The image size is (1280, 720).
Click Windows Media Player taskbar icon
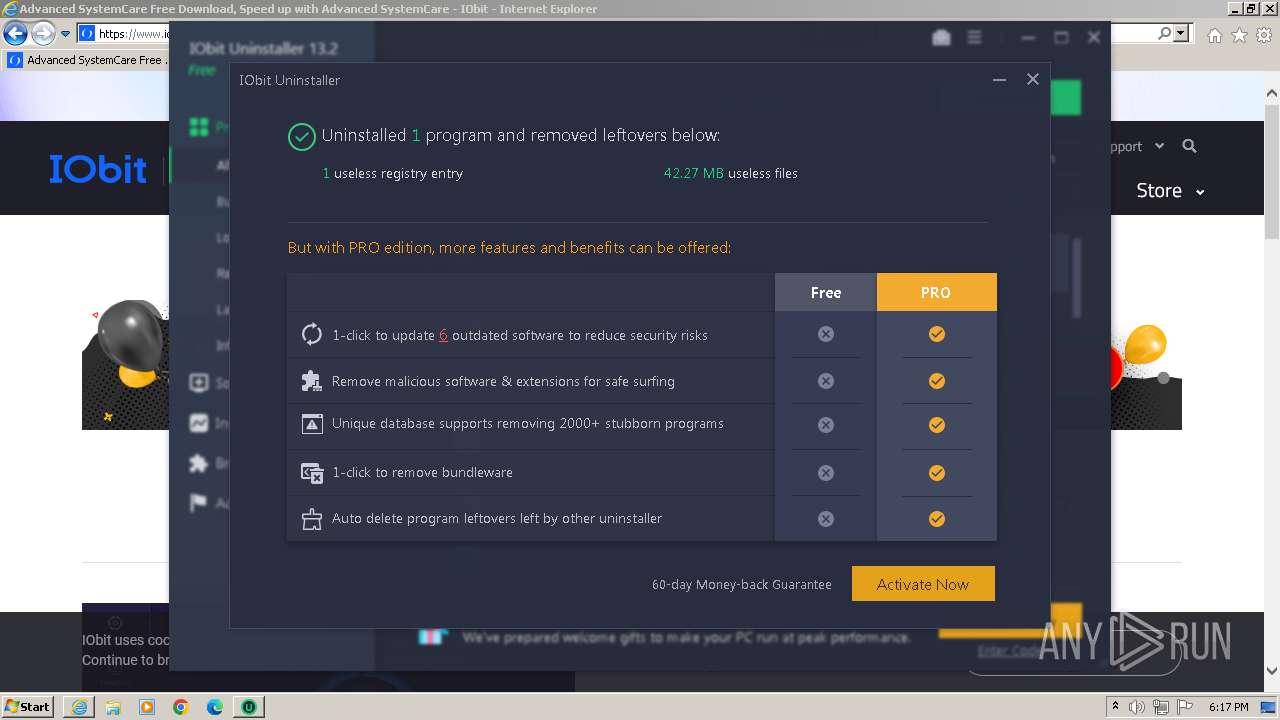[x=147, y=707]
